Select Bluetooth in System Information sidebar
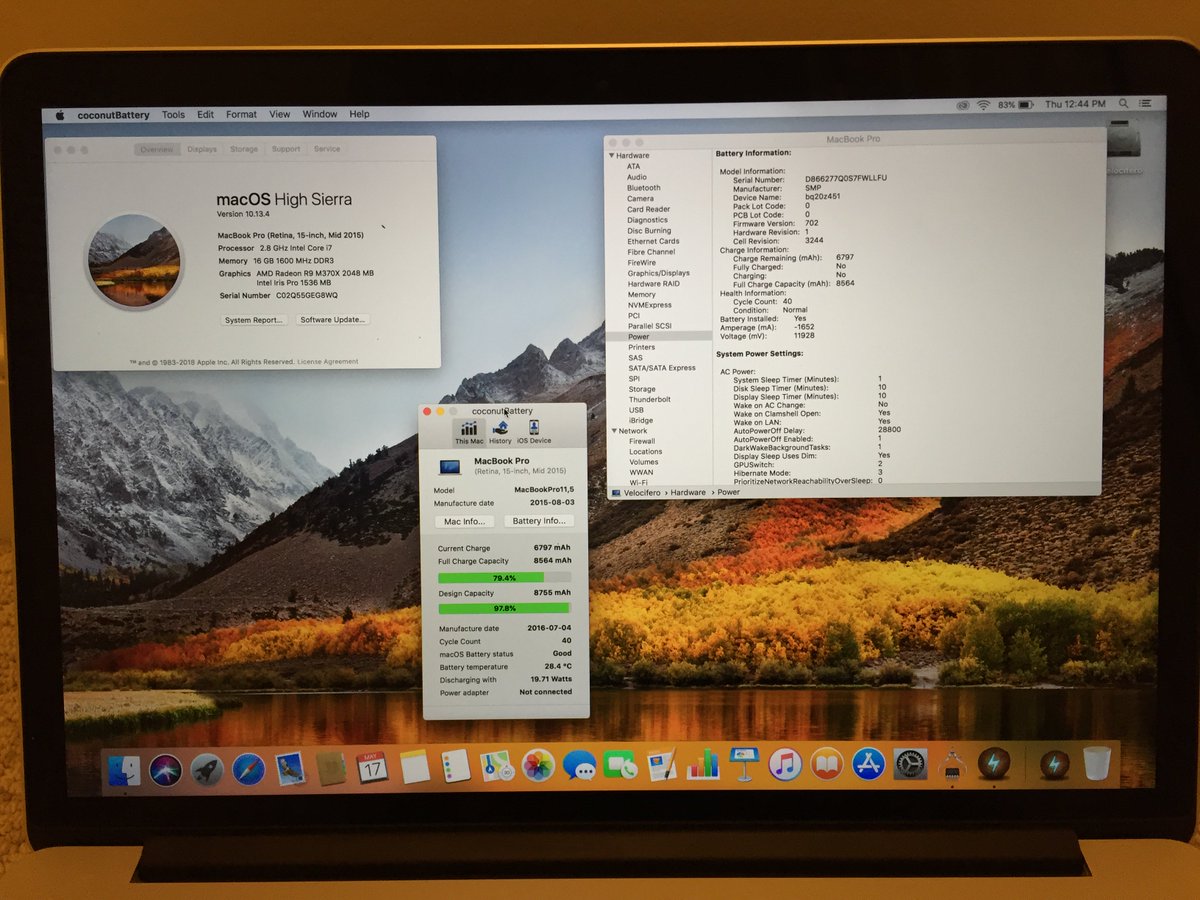The width and height of the screenshot is (1200, 900). (644, 188)
